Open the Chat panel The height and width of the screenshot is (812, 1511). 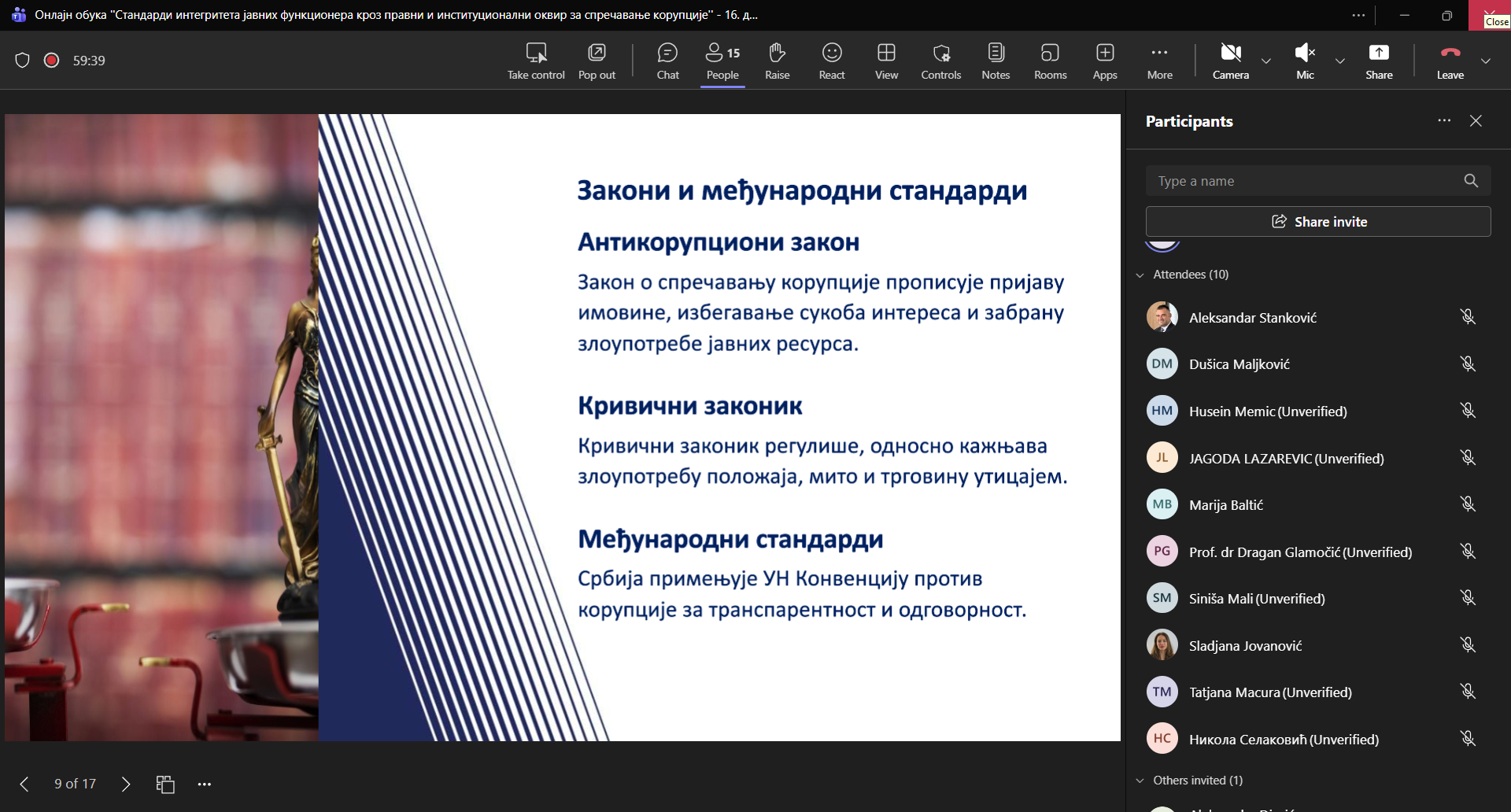pyautogui.click(x=667, y=61)
